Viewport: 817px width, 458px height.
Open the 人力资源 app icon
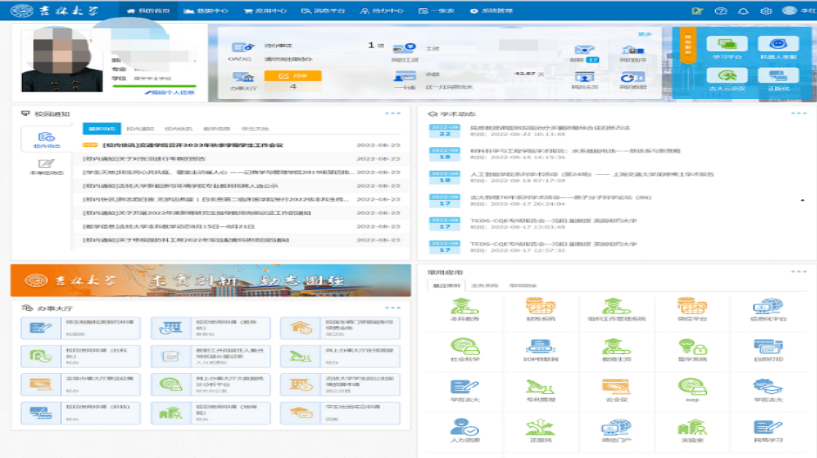(463, 428)
